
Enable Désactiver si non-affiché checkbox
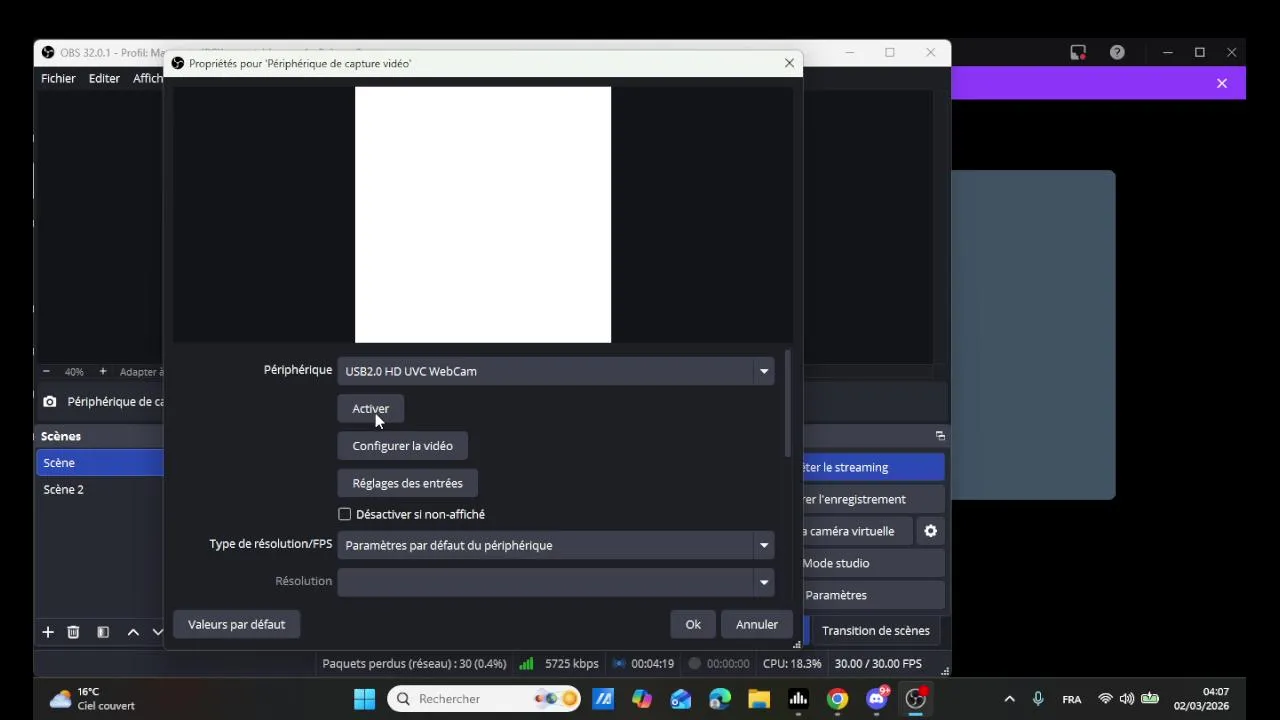coord(345,514)
